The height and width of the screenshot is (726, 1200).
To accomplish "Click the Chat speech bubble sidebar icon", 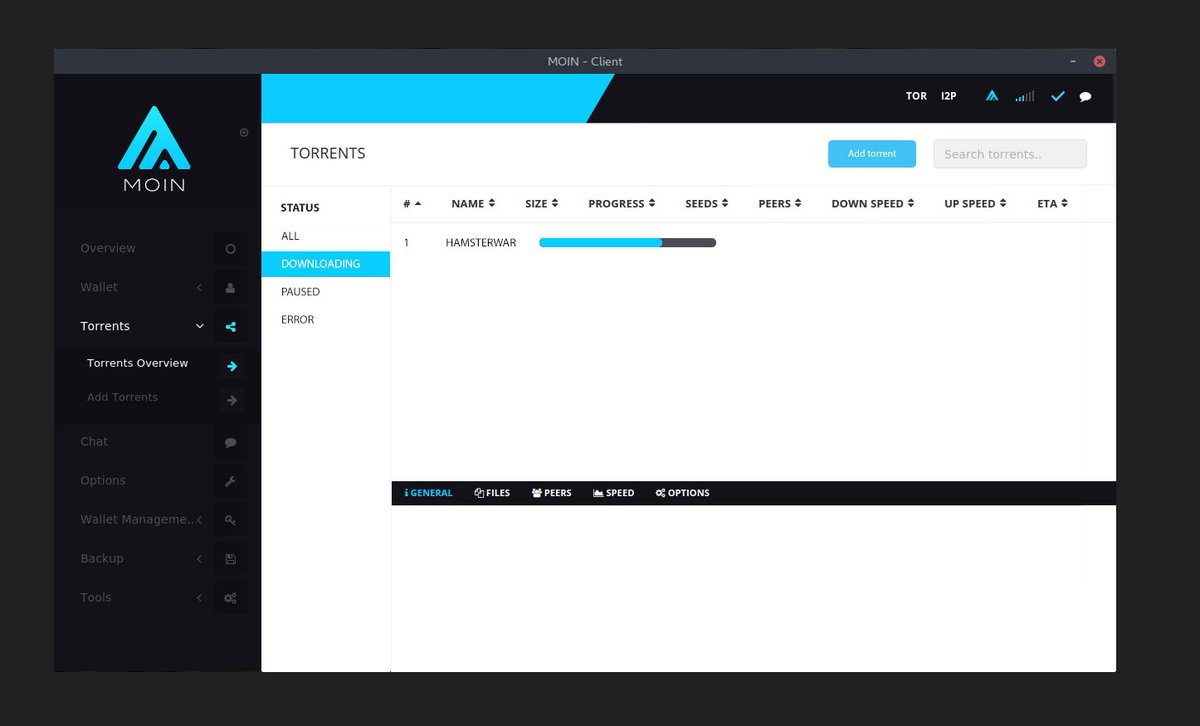I will (230, 442).
